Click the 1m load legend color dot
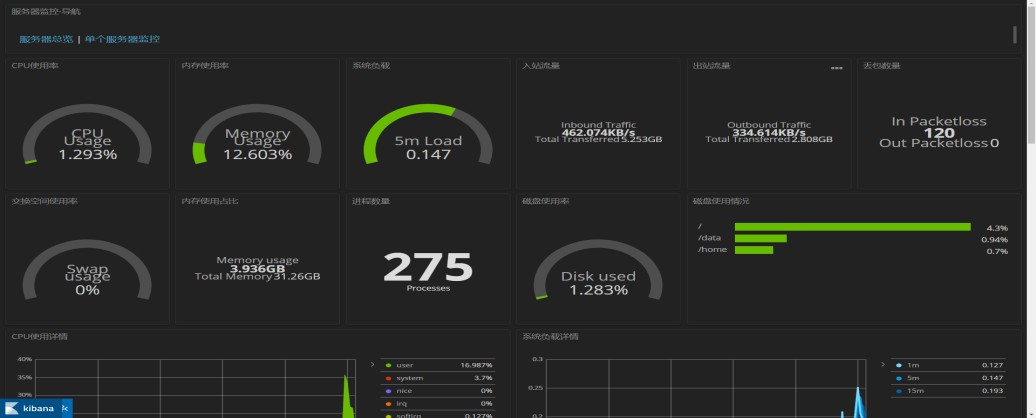Viewport: 1036px width, 418px height. tap(899, 365)
